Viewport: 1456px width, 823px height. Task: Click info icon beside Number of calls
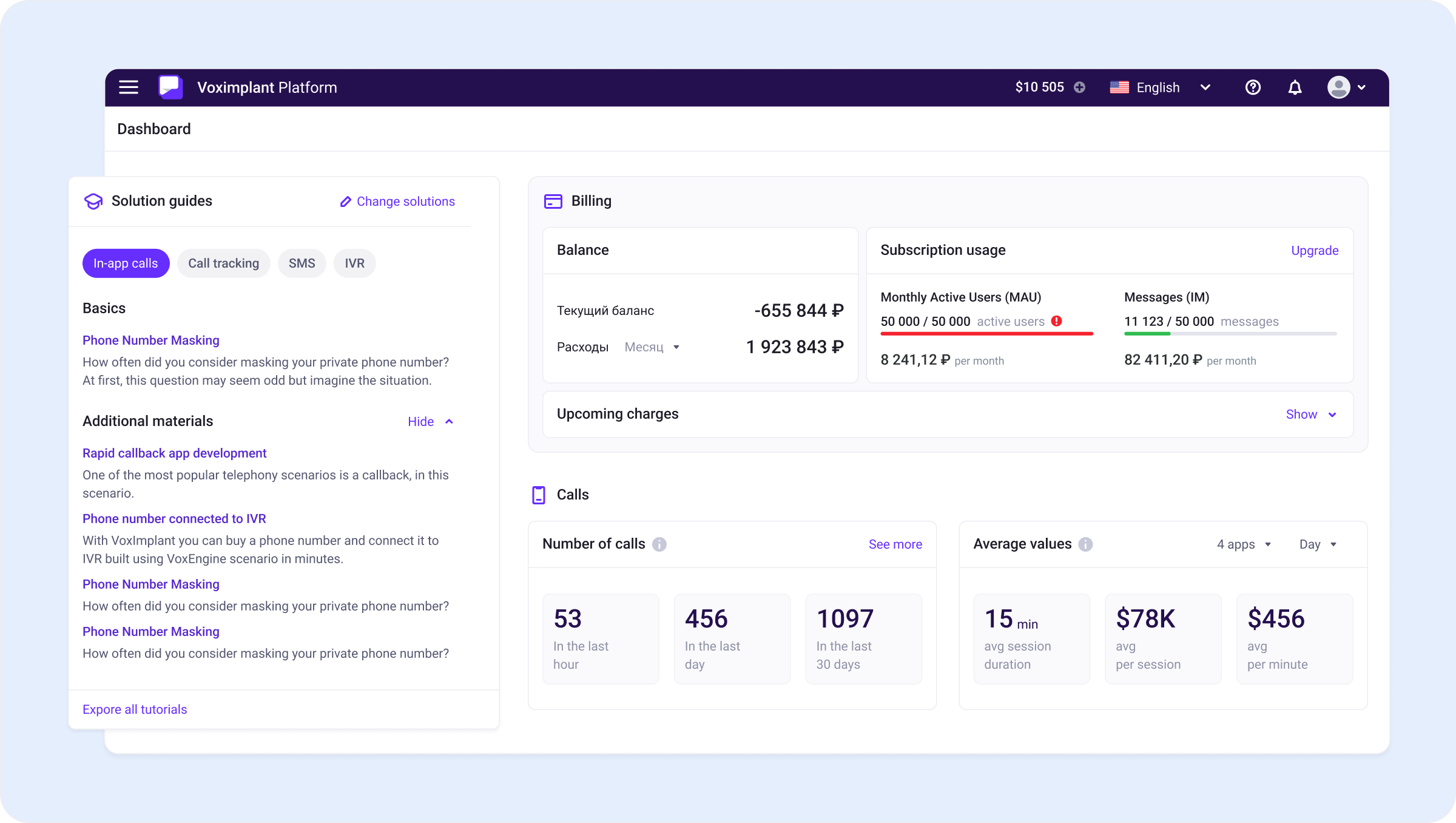click(x=659, y=544)
